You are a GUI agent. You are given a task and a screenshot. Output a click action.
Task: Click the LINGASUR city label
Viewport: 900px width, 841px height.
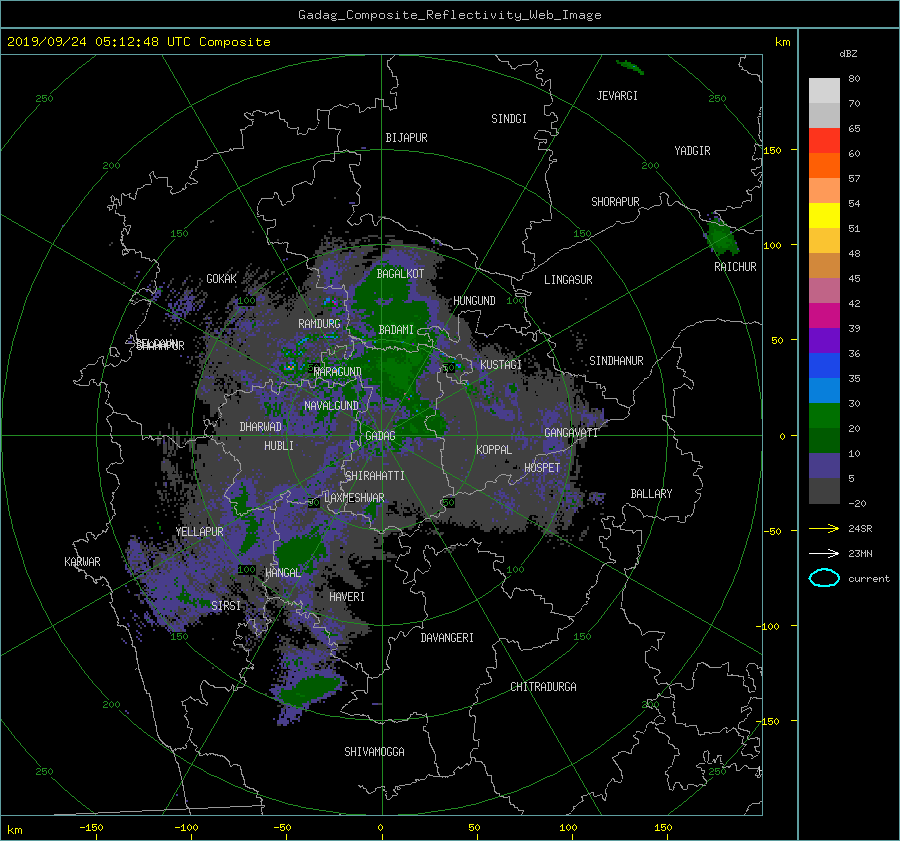click(x=568, y=280)
